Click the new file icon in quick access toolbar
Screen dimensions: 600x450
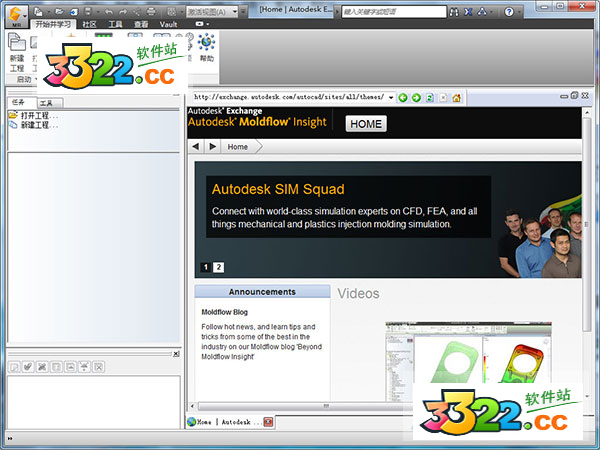(38, 12)
